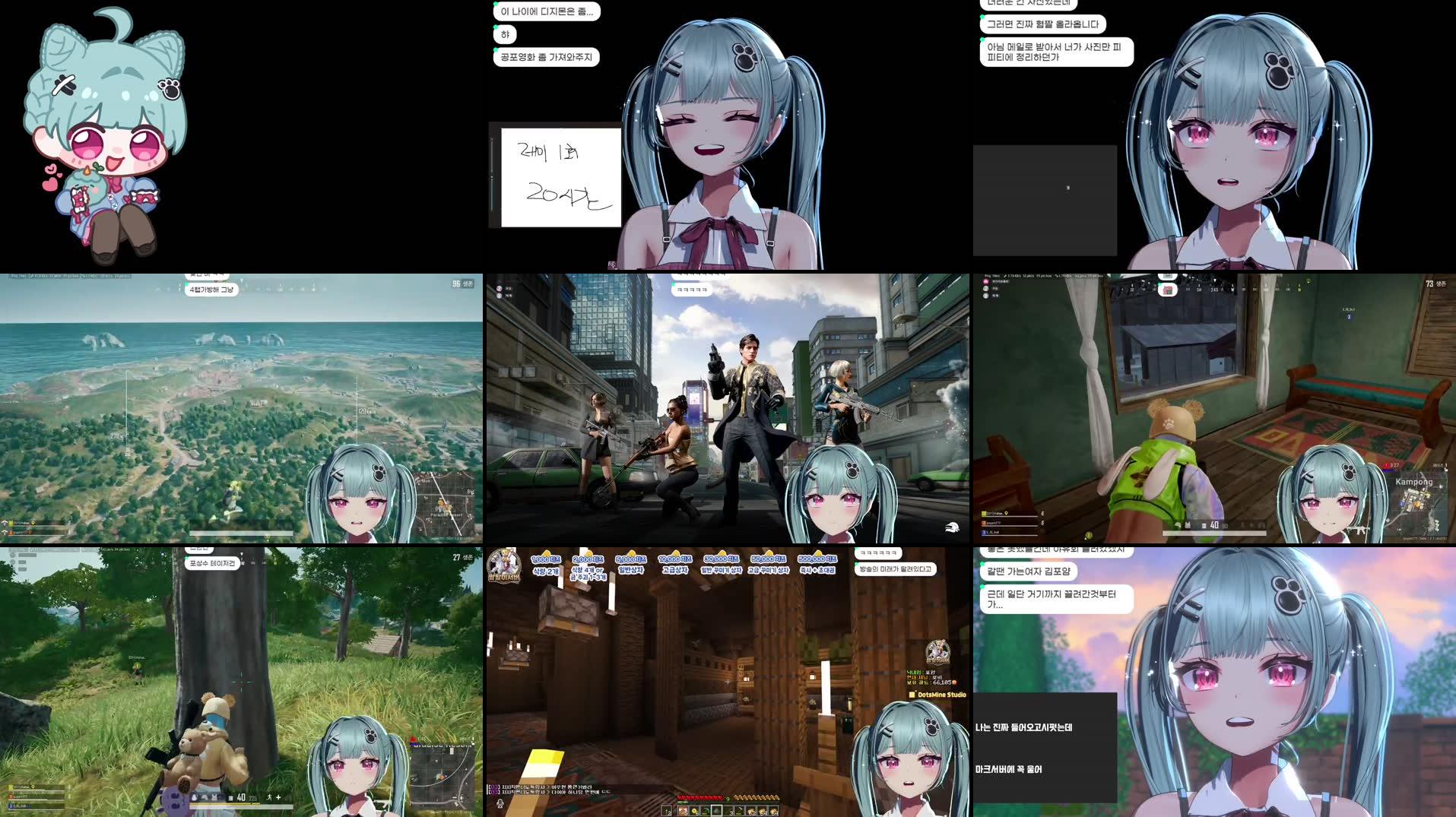Click the '1,000 치즈' reward label
Viewport: 1456px width, 817px height.
click(545, 559)
